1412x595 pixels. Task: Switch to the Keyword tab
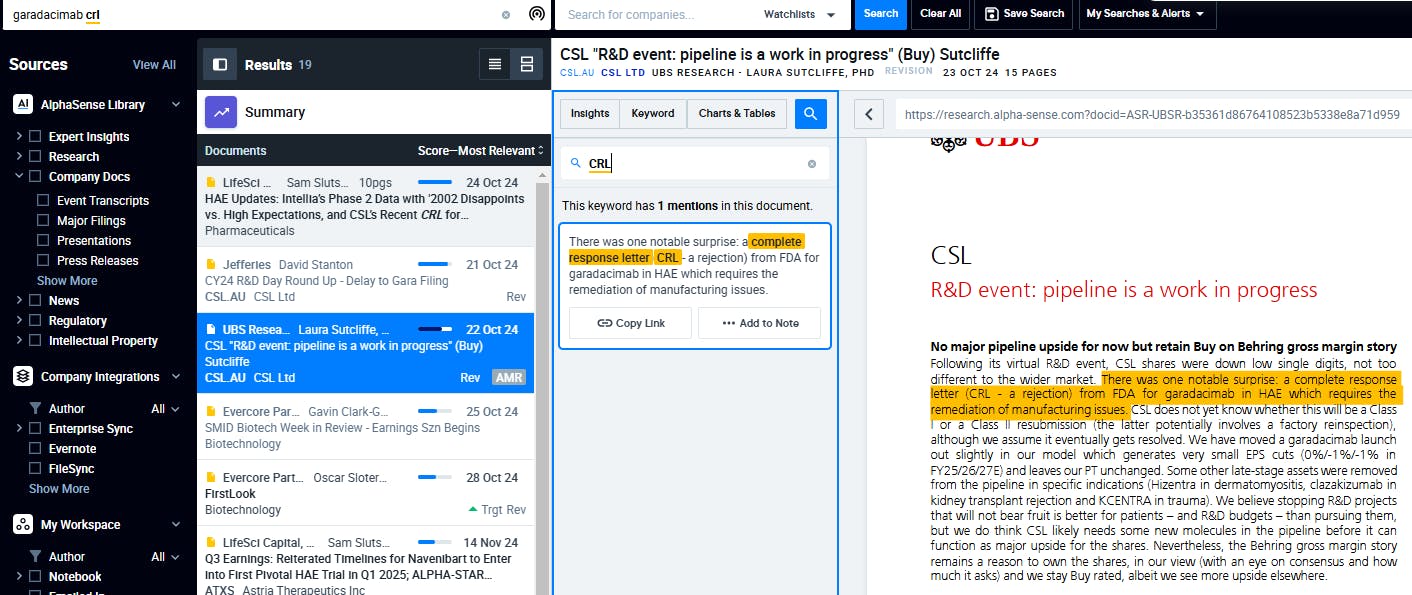coord(653,114)
